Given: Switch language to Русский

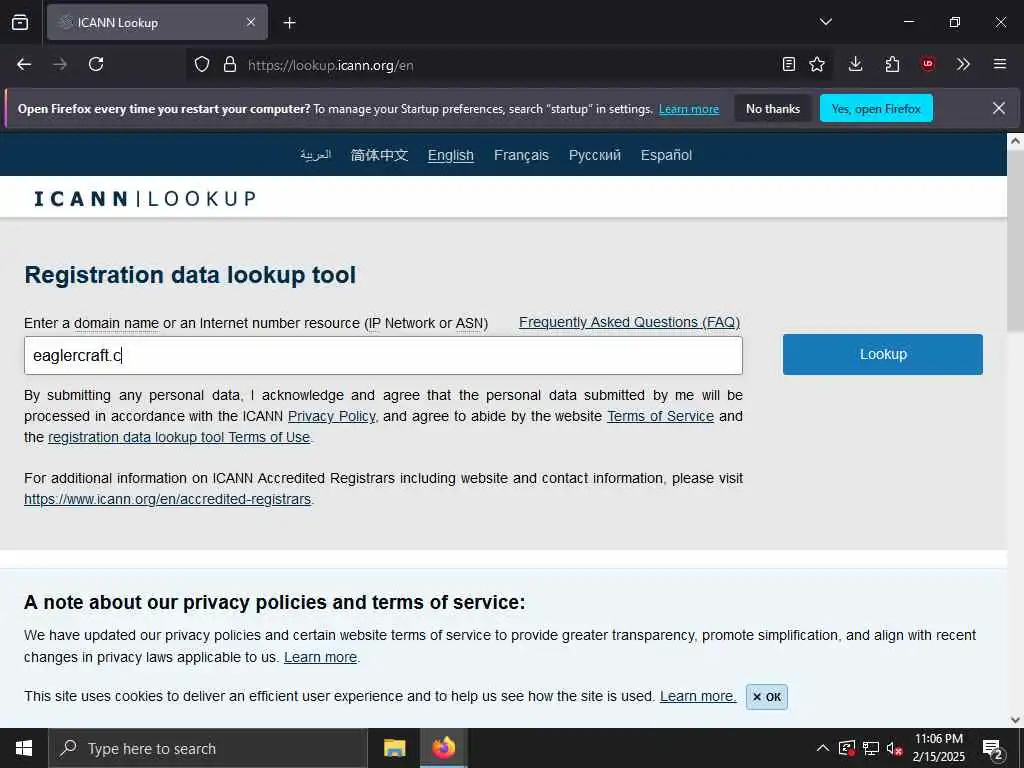Looking at the screenshot, I should pos(594,155).
